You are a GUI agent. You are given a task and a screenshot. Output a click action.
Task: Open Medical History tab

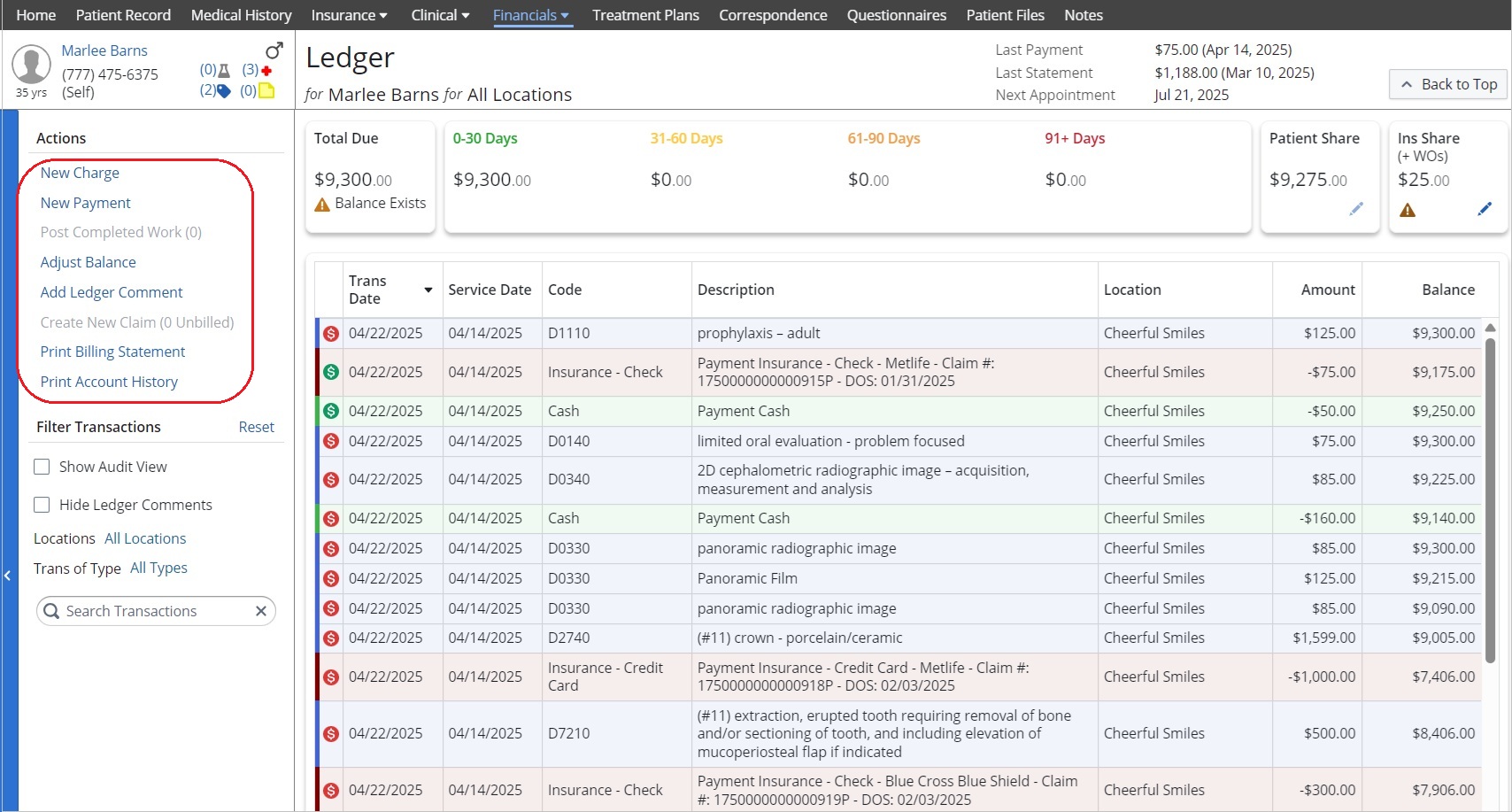click(x=241, y=15)
